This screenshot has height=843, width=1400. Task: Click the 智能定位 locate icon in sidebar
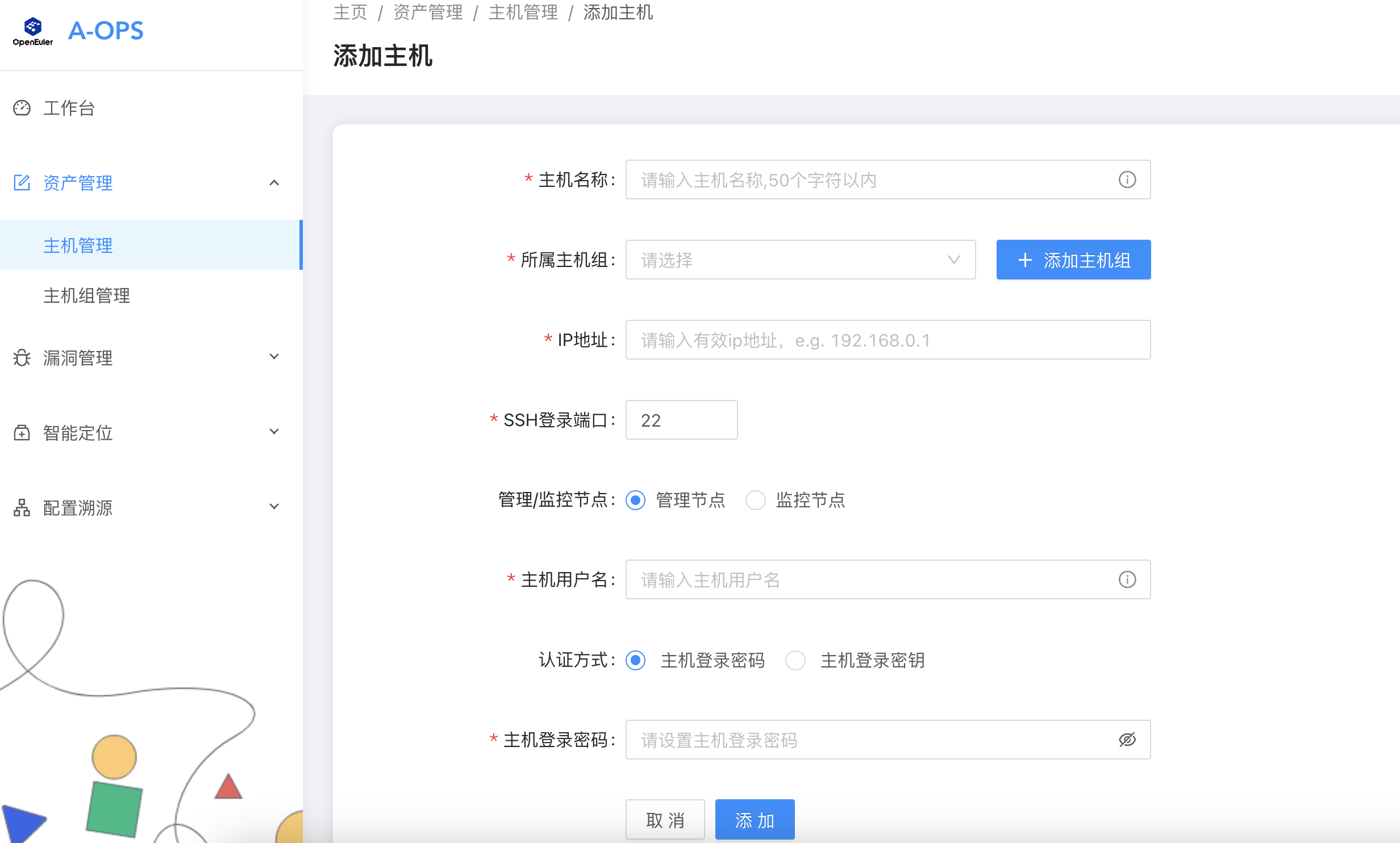tap(22, 433)
